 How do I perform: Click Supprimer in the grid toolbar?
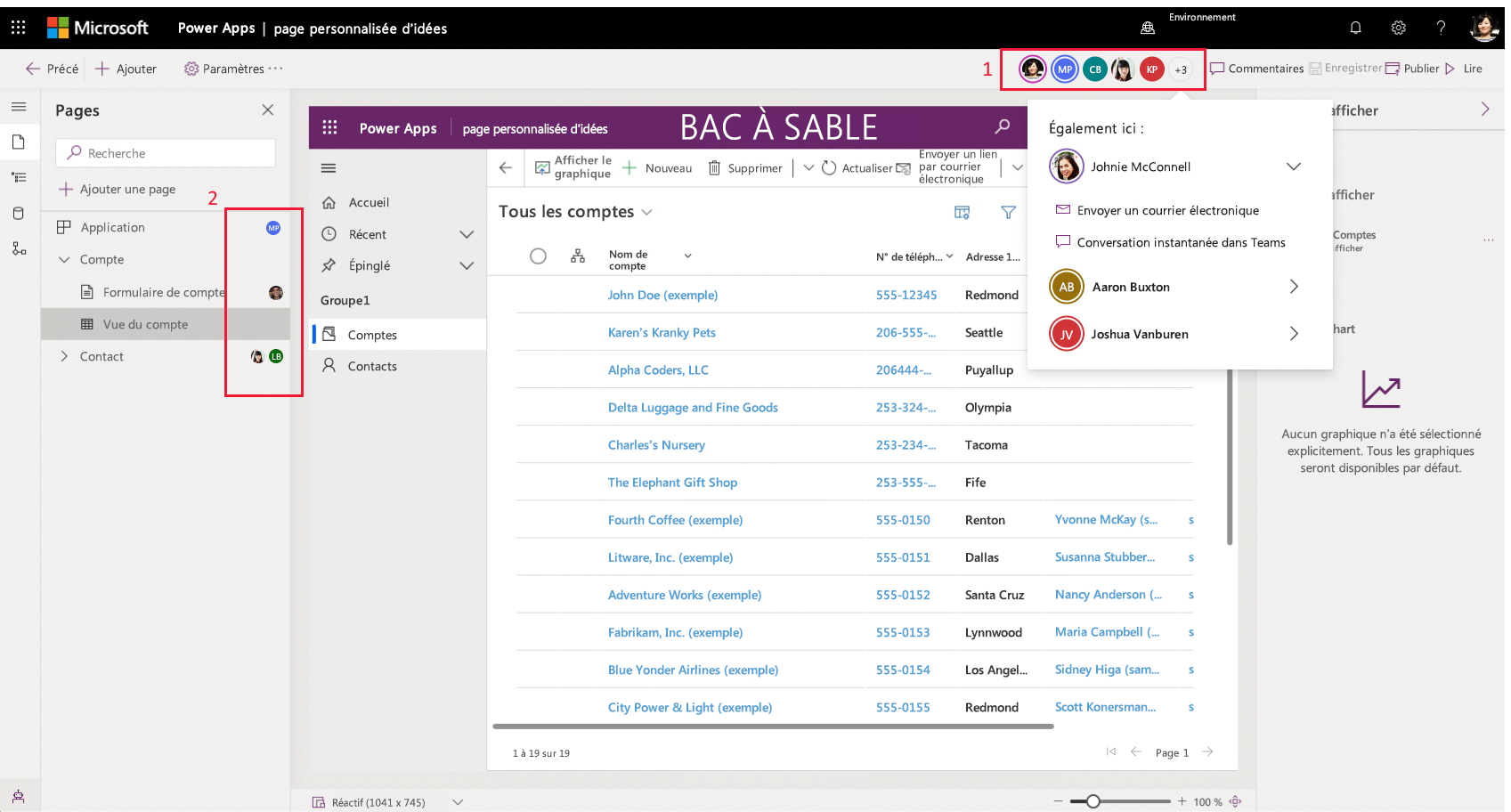[x=745, y=167]
